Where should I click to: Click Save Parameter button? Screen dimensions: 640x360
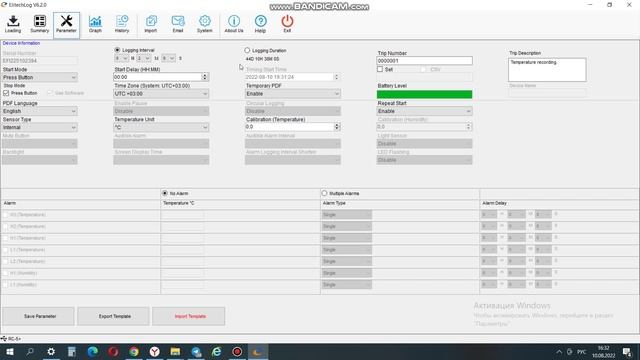tap(39, 316)
